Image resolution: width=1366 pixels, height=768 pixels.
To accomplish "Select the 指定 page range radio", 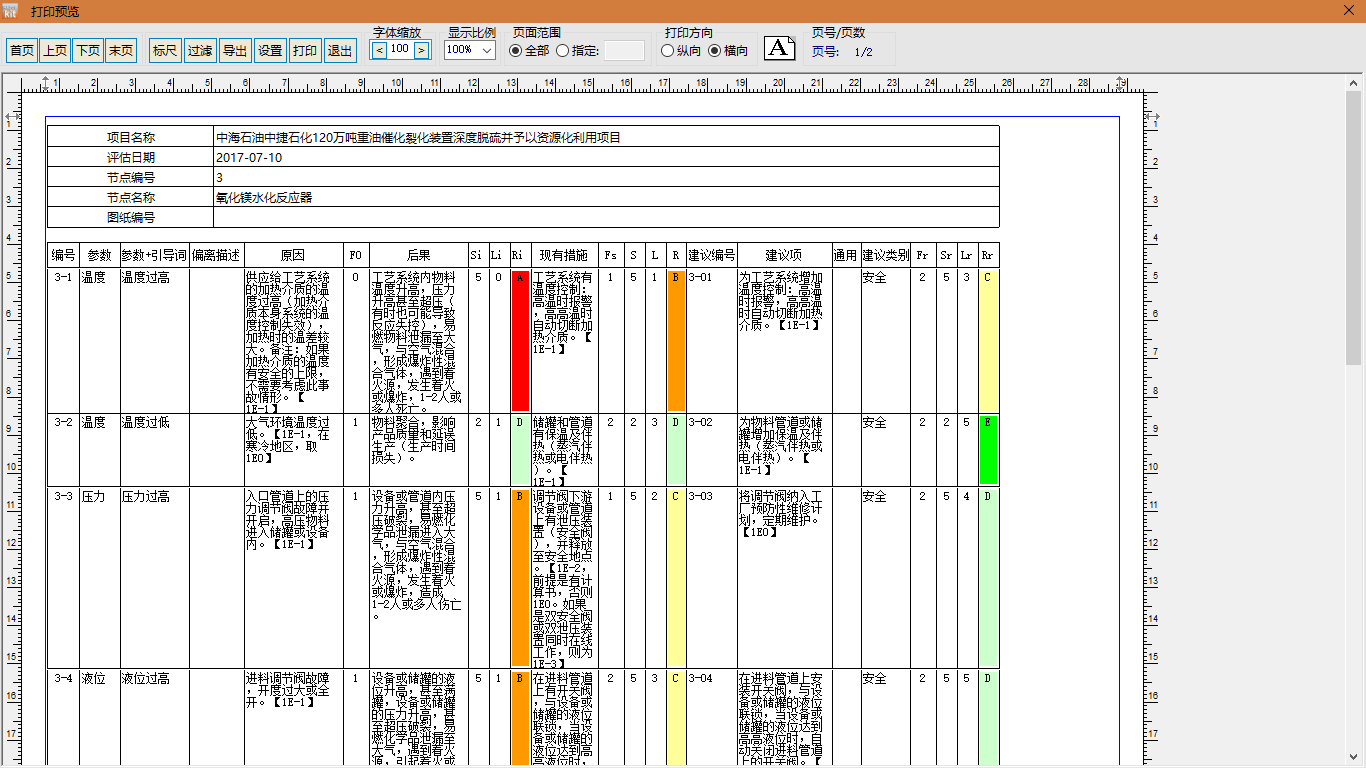I will pyautogui.click(x=578, y=50).
